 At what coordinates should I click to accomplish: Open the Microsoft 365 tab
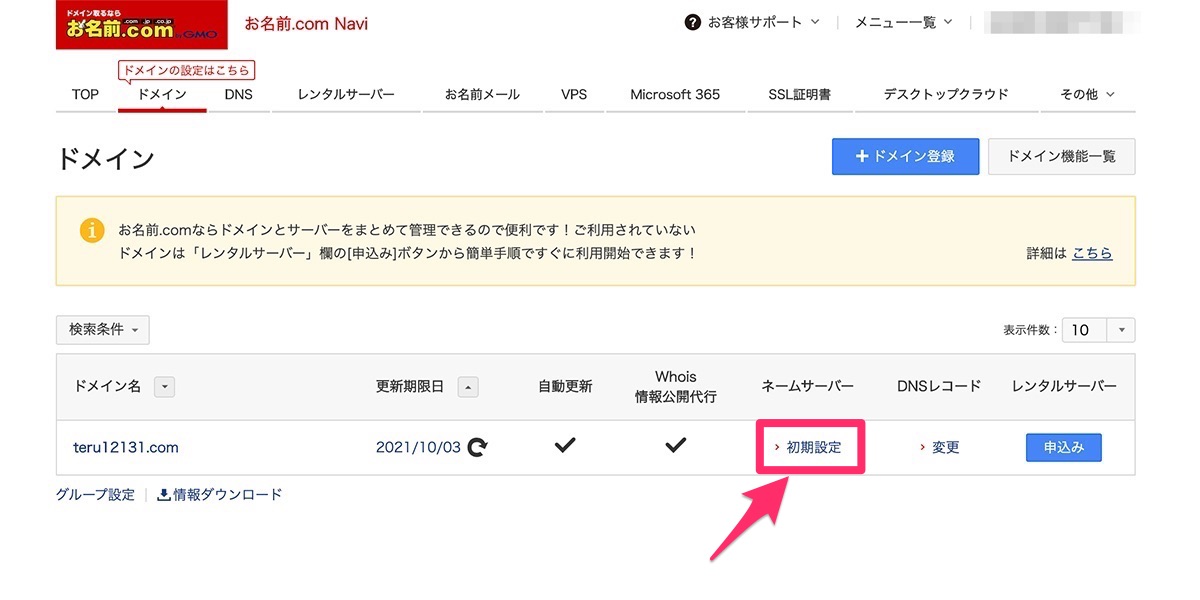(x=675, y=95)
